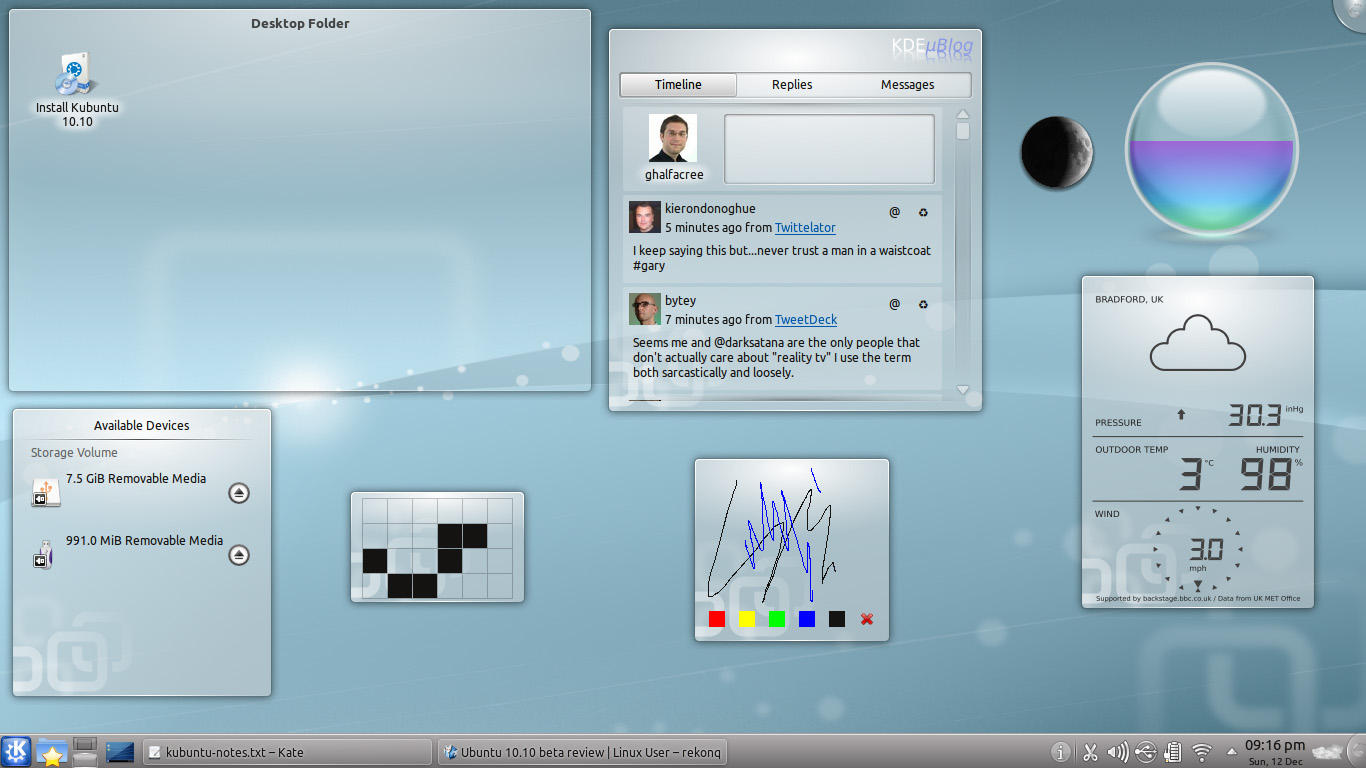Screen dimensions: 1366x768
Task: Open the TweetDeck link
Action: pos(806,320)
